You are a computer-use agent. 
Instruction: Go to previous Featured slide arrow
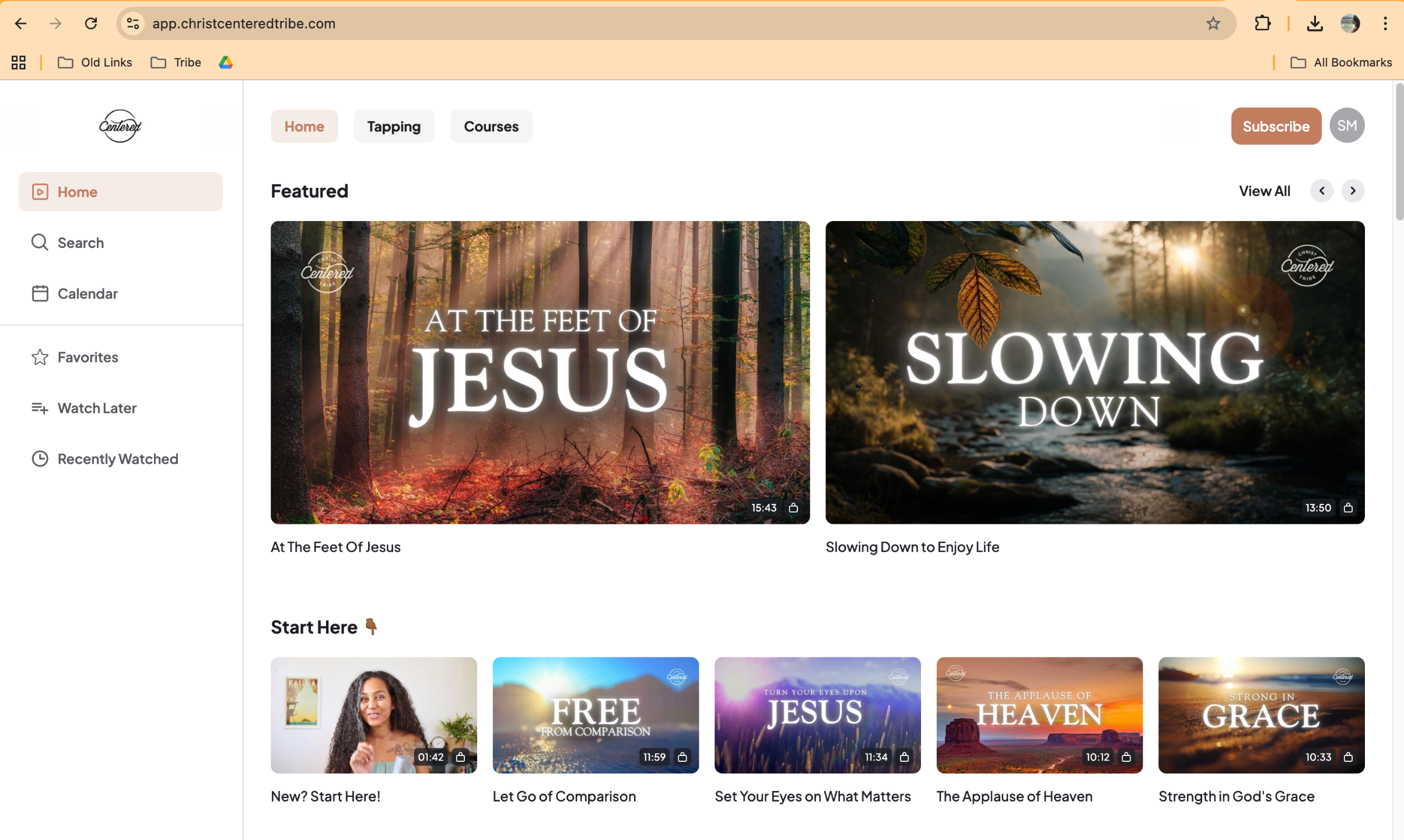coord(1321,191)
